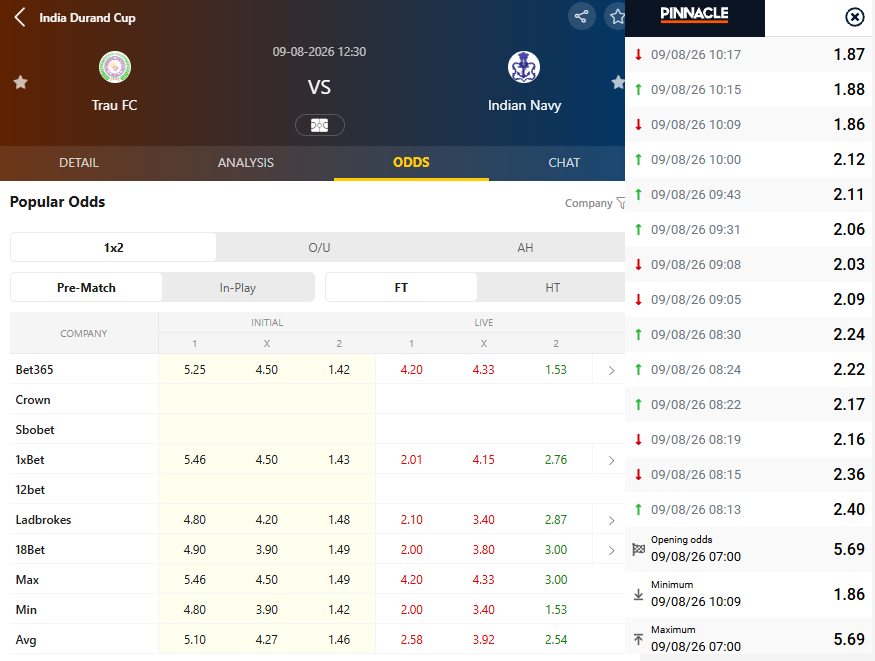Click the red down arrow at 08:15

pyautogui.click(x=638, y=475)
